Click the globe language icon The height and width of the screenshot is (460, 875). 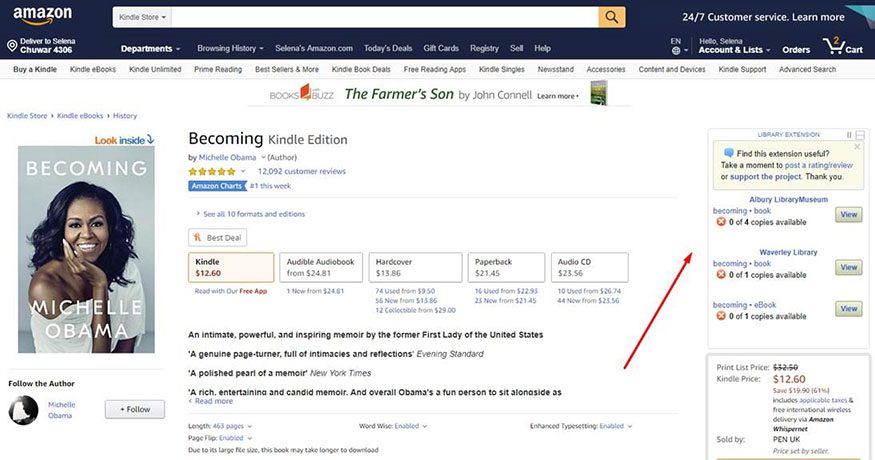pyautogui.click(x=677, y=51)
